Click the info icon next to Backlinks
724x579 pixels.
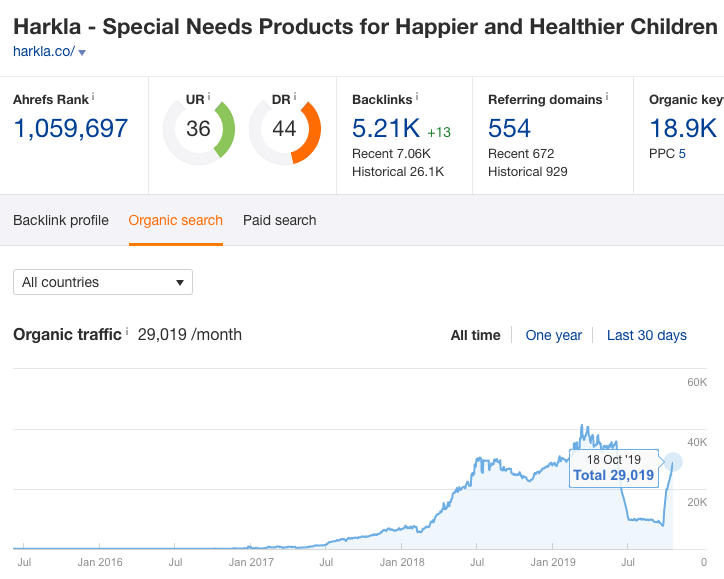(x=416, y=96)
